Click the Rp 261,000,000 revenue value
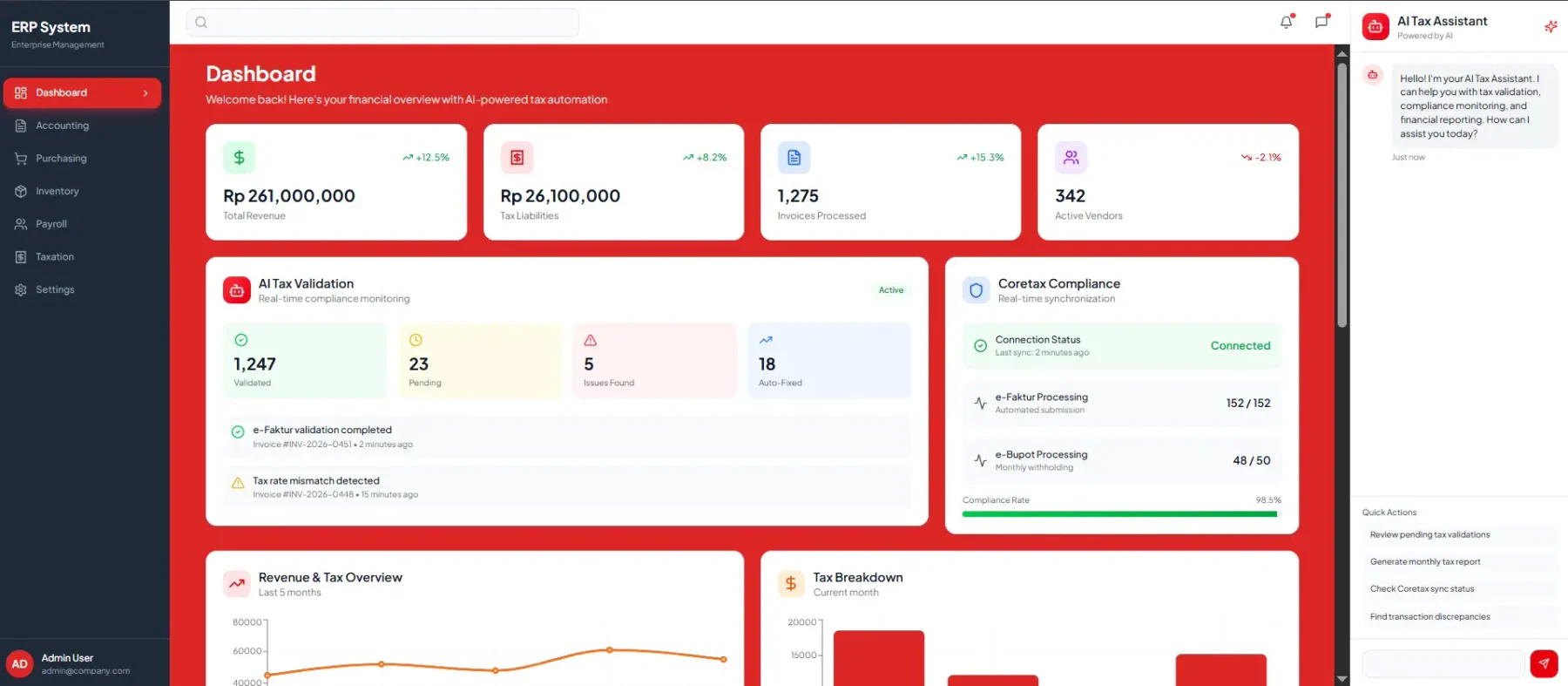This screenshot has width=1568, height=686. coord(289,196)
